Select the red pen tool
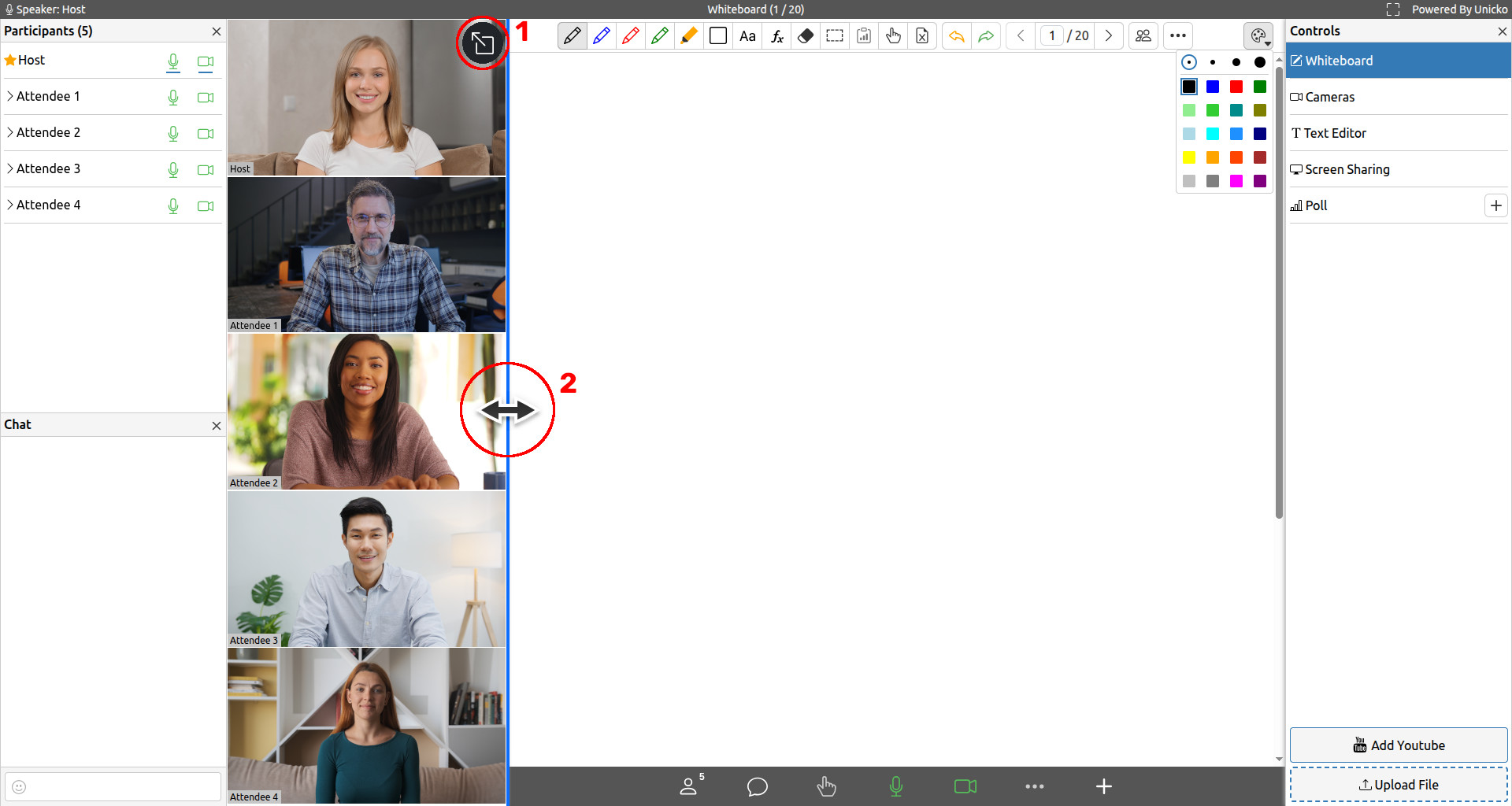 [631, 35]
